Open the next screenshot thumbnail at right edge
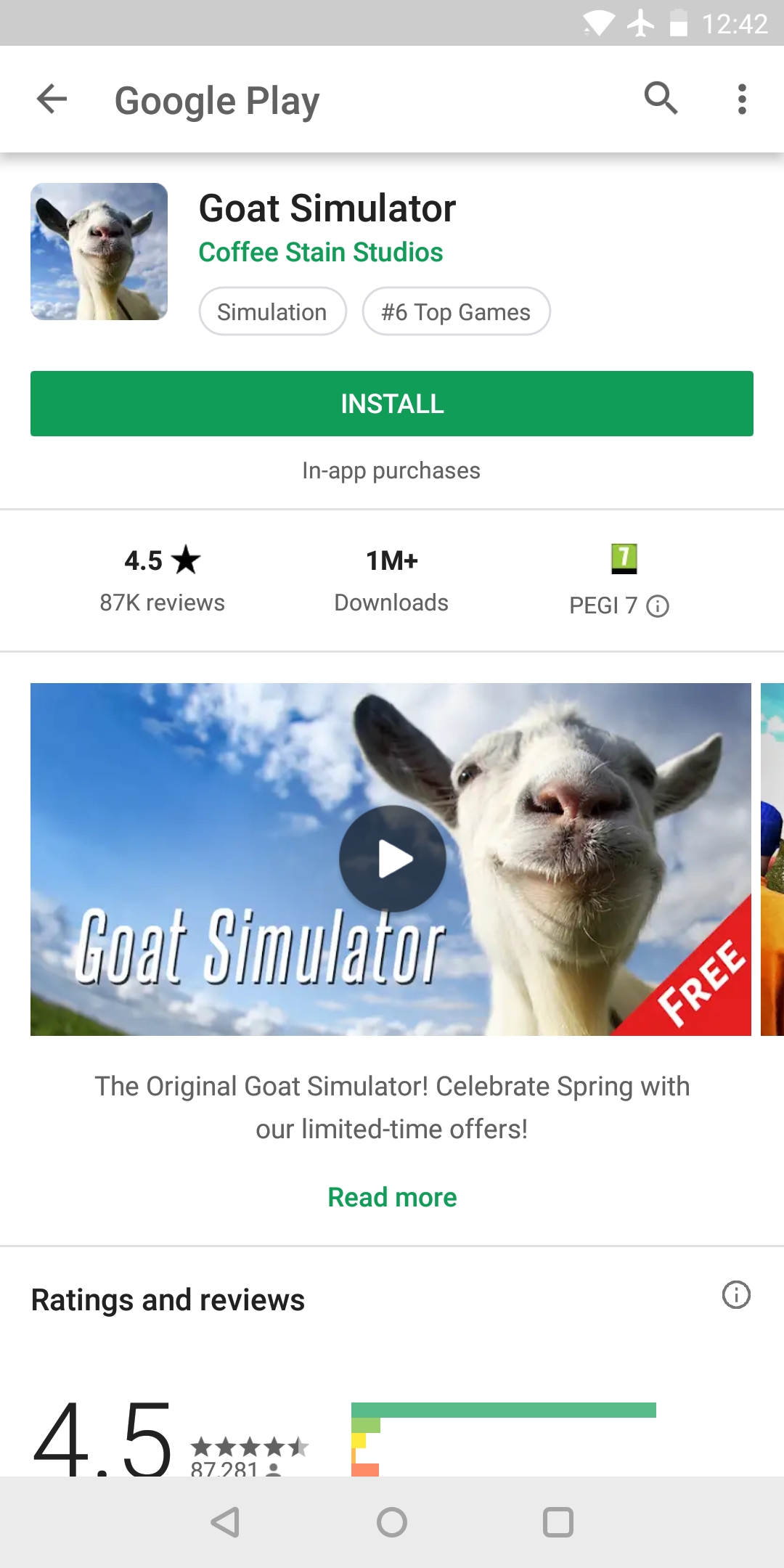The image size is (784, 1568). point(772,859)
